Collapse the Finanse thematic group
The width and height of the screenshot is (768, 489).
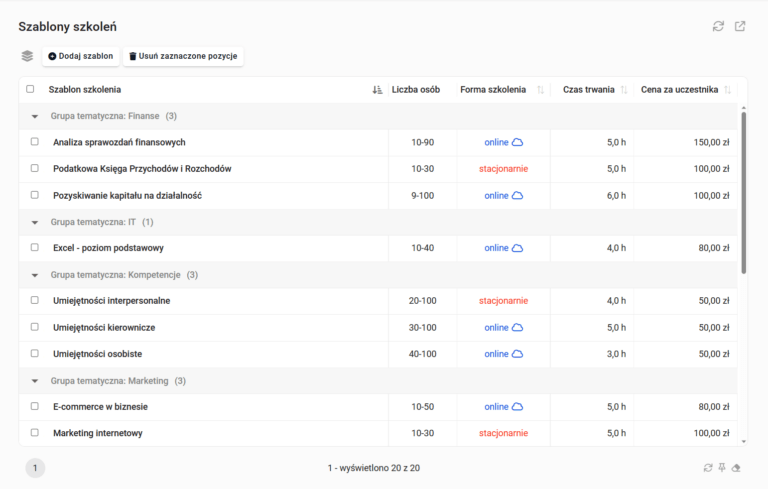pos(35,116)
